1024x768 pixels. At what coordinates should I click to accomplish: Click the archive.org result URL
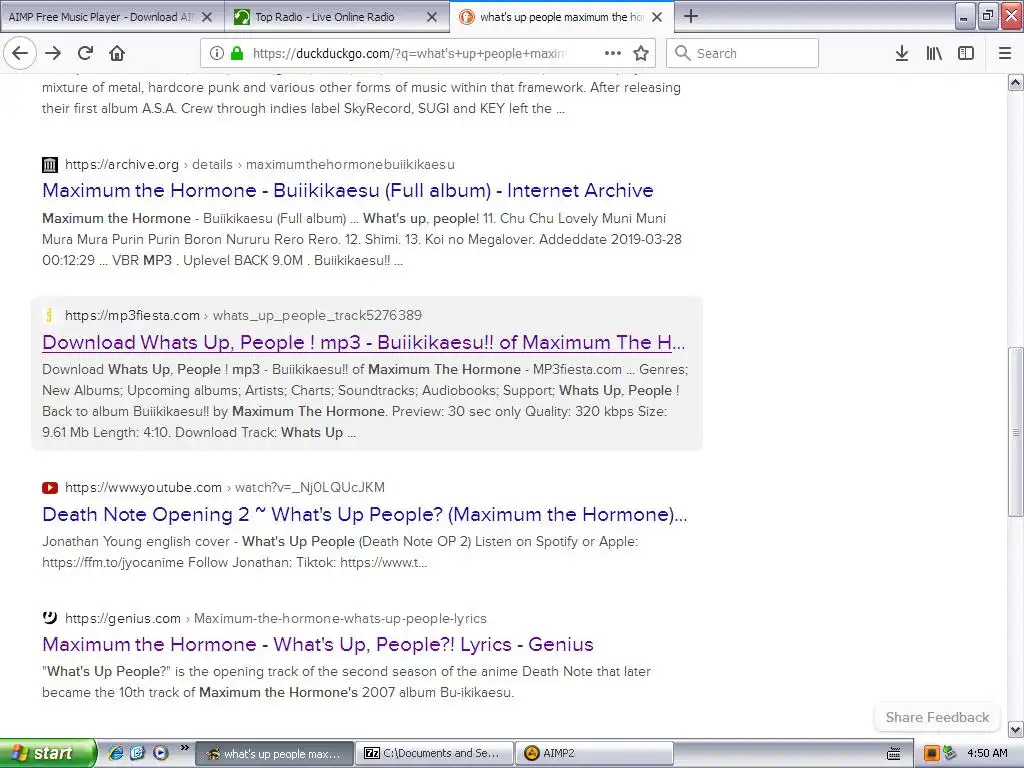(x=259, y=165)
